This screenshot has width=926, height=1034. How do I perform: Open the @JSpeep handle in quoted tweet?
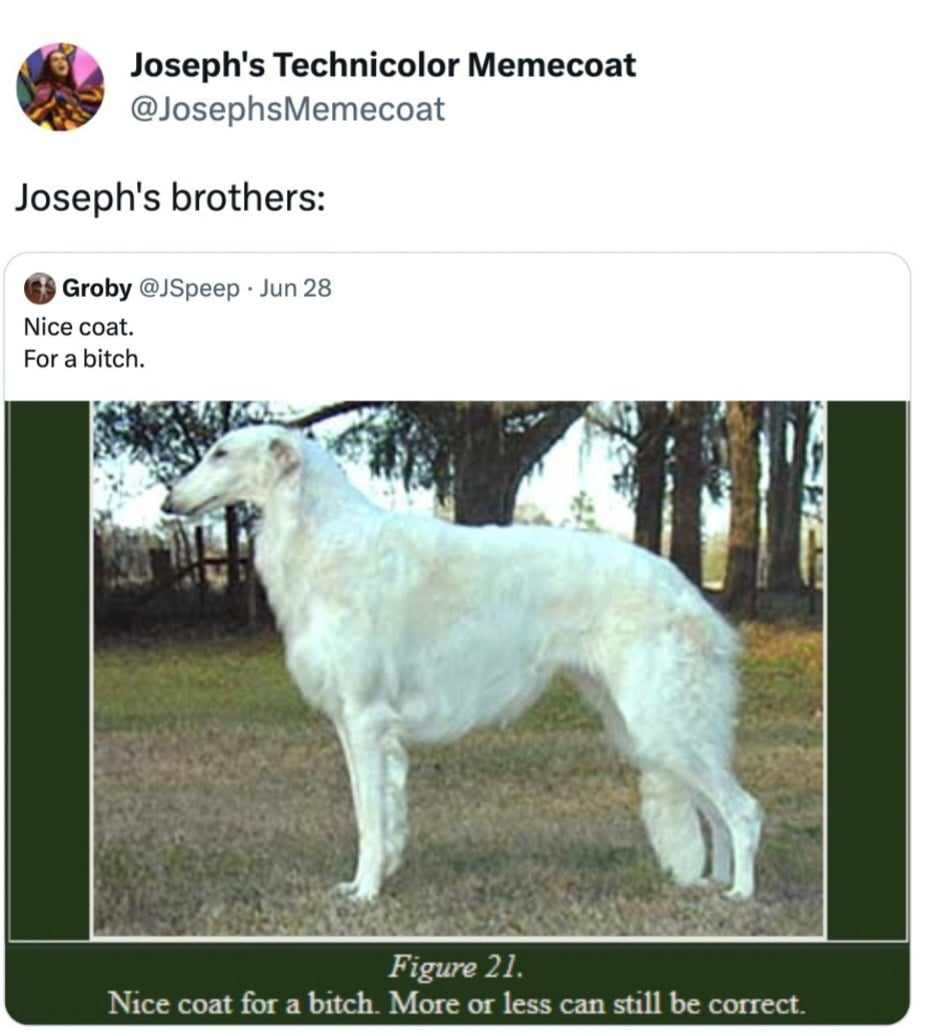click(x=189, y=289)
